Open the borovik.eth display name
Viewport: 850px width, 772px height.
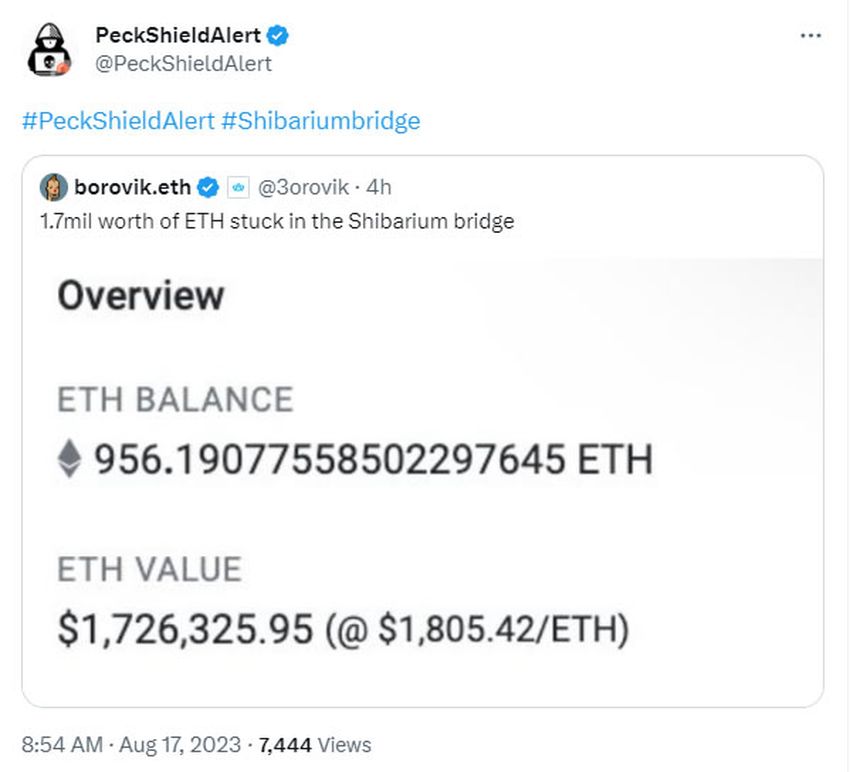[132, 187]
